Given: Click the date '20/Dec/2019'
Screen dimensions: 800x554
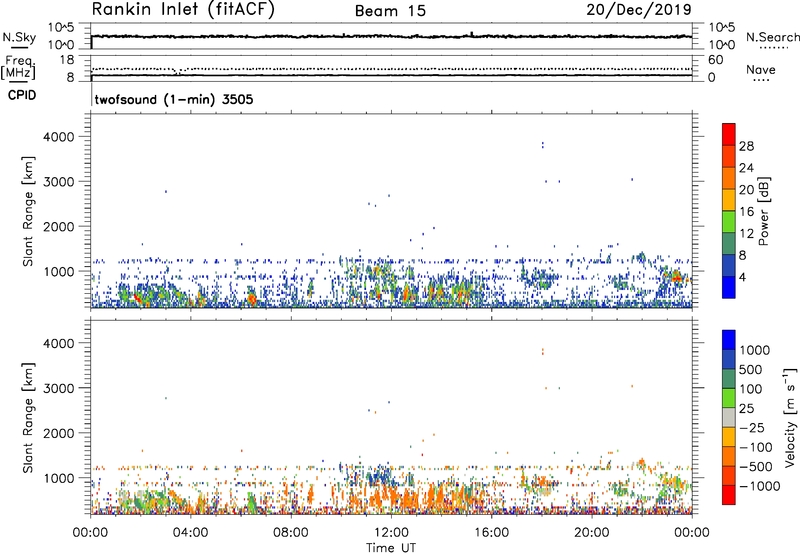Looking at the screenshot, I should 639,10.
